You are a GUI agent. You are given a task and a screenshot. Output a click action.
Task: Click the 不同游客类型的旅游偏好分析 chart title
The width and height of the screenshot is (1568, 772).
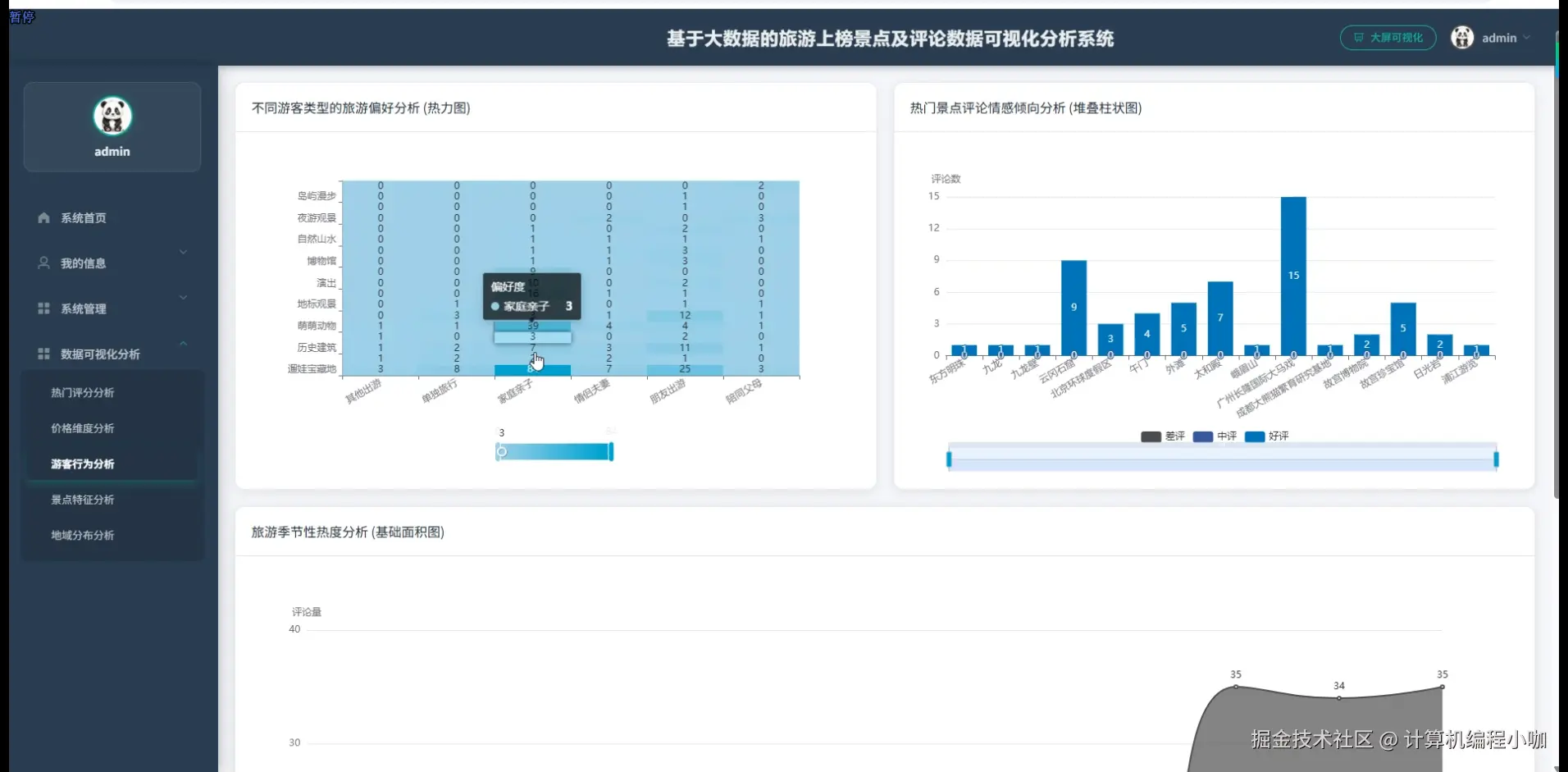point(361,107)
